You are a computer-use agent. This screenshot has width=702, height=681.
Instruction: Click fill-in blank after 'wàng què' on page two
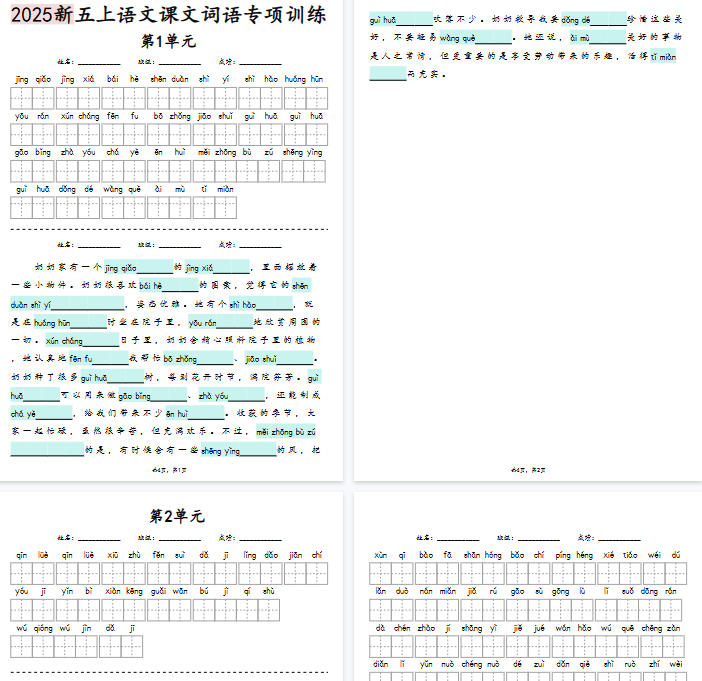click(493, 38)
